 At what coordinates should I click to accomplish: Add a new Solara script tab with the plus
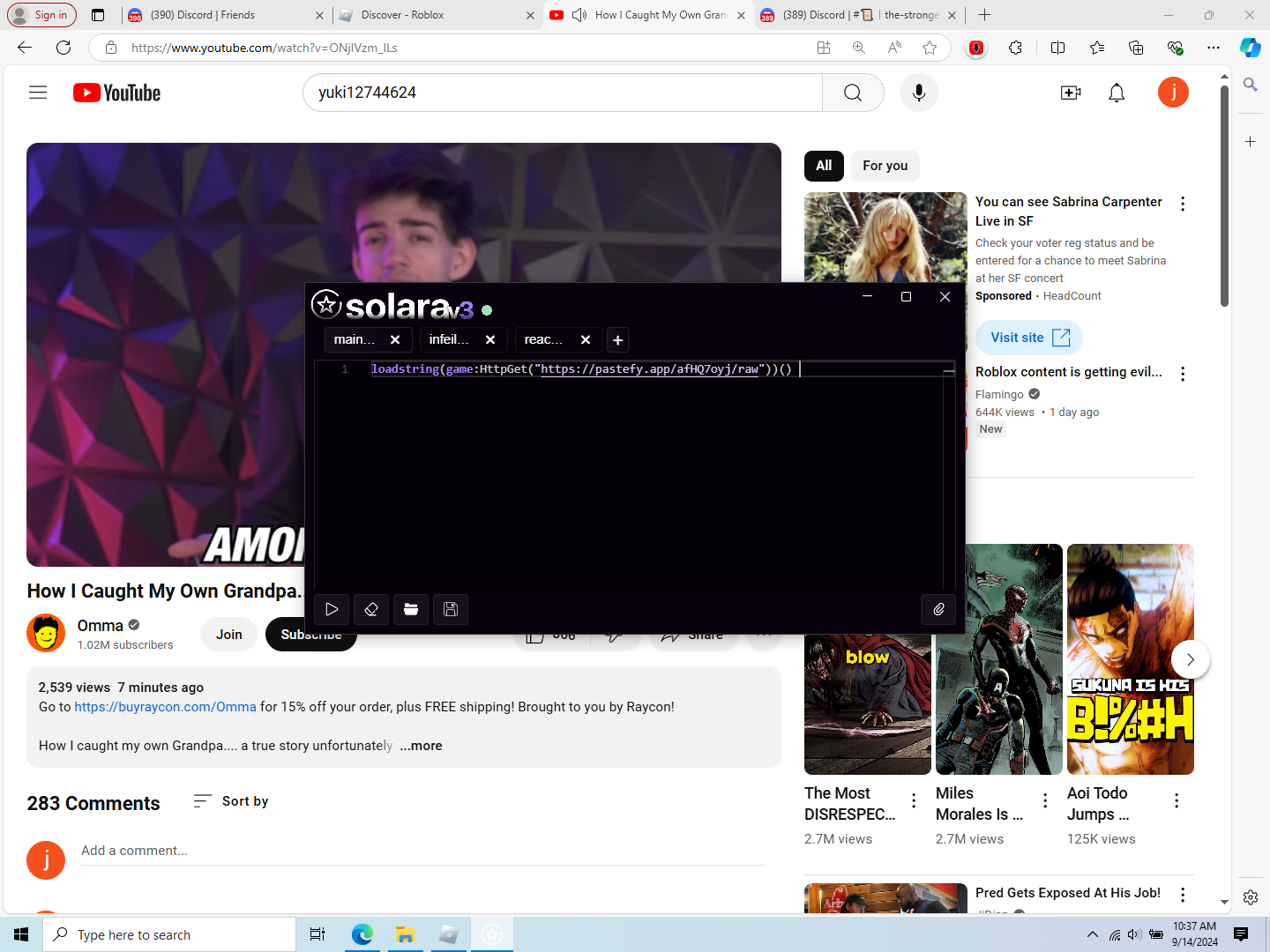click(x=618, y=340)
